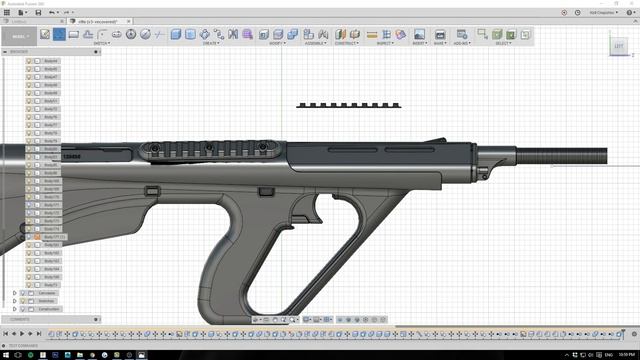
Task: Open the CREATE dropdown menu
Action: click(211, 43)
